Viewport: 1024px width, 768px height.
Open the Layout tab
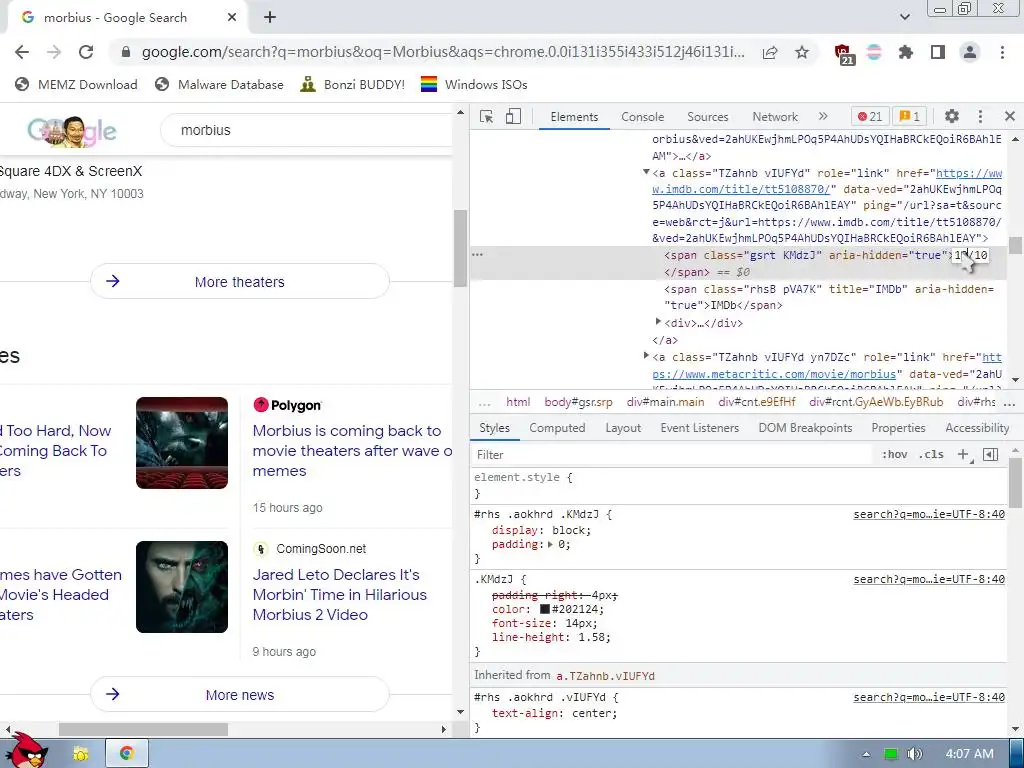pos(623,428)
